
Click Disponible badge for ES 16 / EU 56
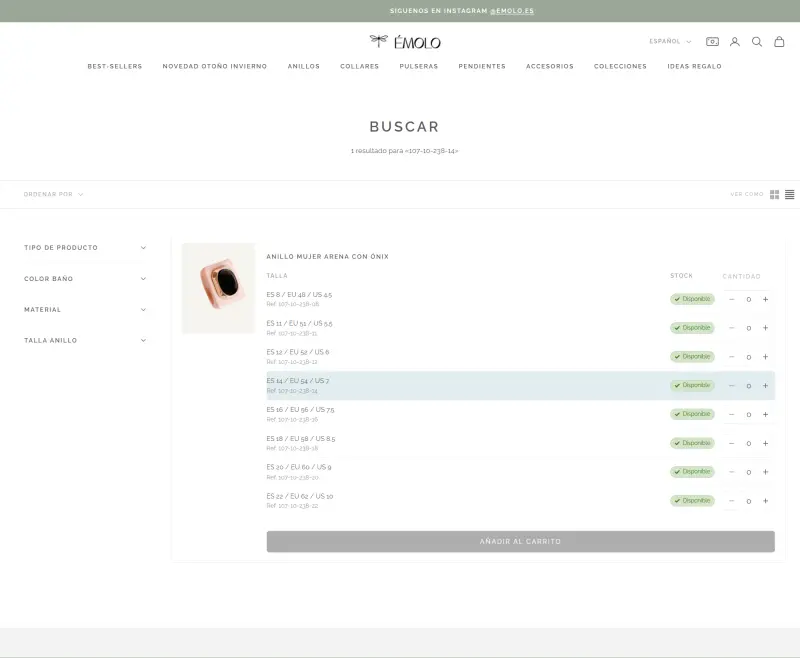tap(692, 414)
